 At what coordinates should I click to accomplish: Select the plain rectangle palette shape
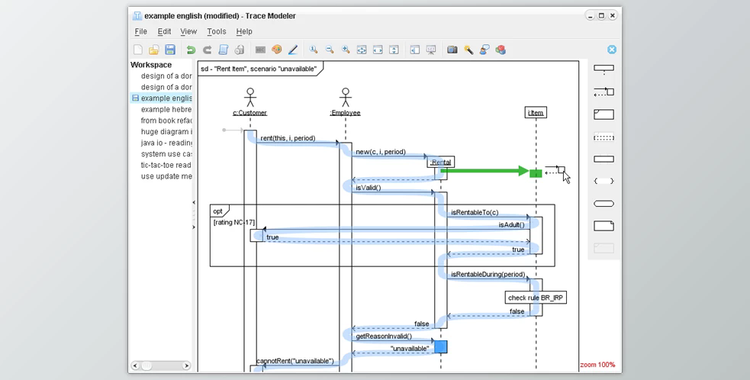pyautogui.click(x=604, y=159)
